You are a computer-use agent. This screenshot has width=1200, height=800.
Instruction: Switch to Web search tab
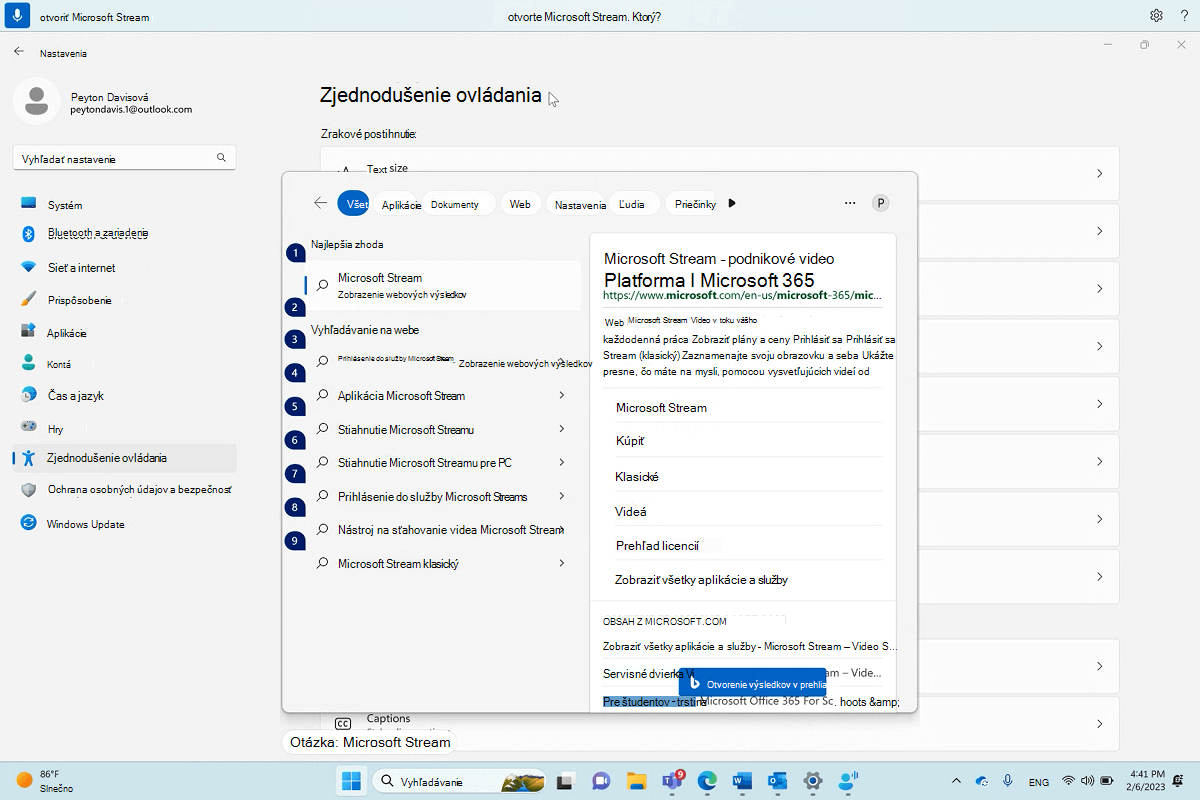(520, 204)
